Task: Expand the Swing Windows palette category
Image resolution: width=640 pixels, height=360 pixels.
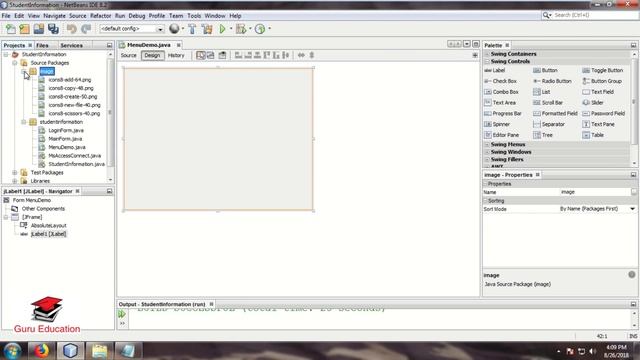Action: (487, 152)
